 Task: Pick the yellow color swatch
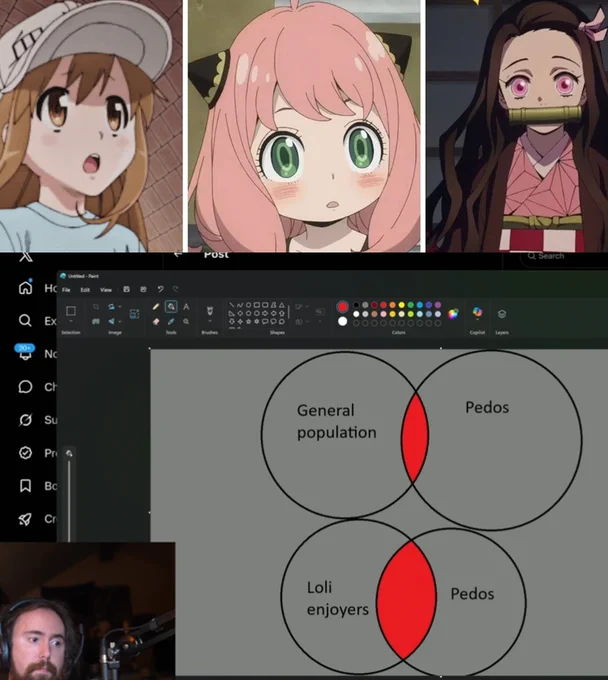pos(402,305)
